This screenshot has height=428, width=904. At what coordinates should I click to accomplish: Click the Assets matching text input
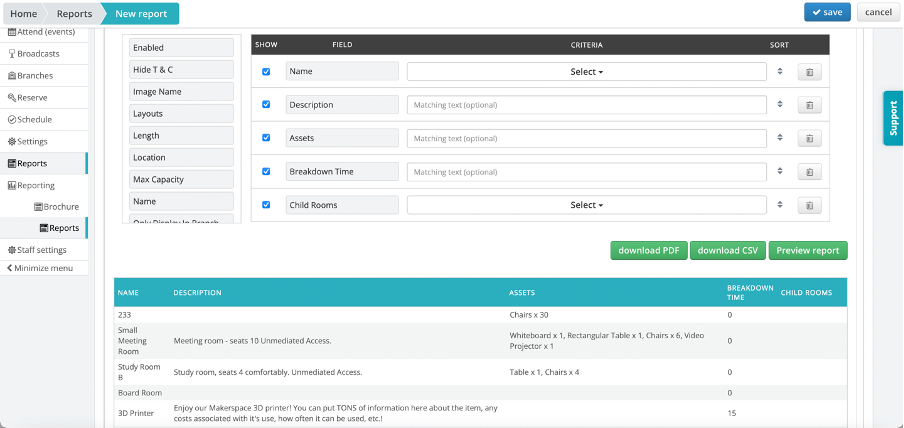586,138
